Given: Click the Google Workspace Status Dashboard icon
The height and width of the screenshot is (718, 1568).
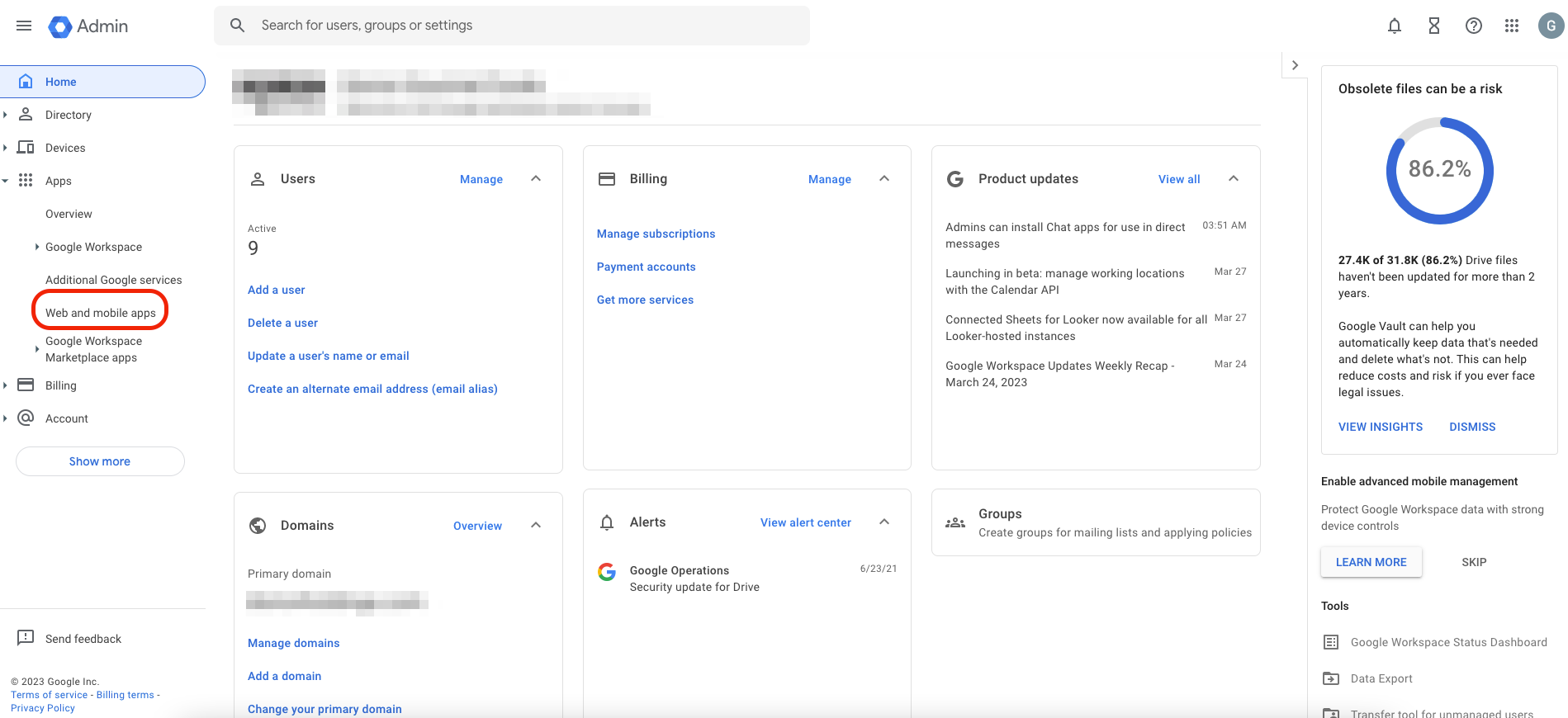Looking at the screenshot, I should click(x=1331, y=642).
